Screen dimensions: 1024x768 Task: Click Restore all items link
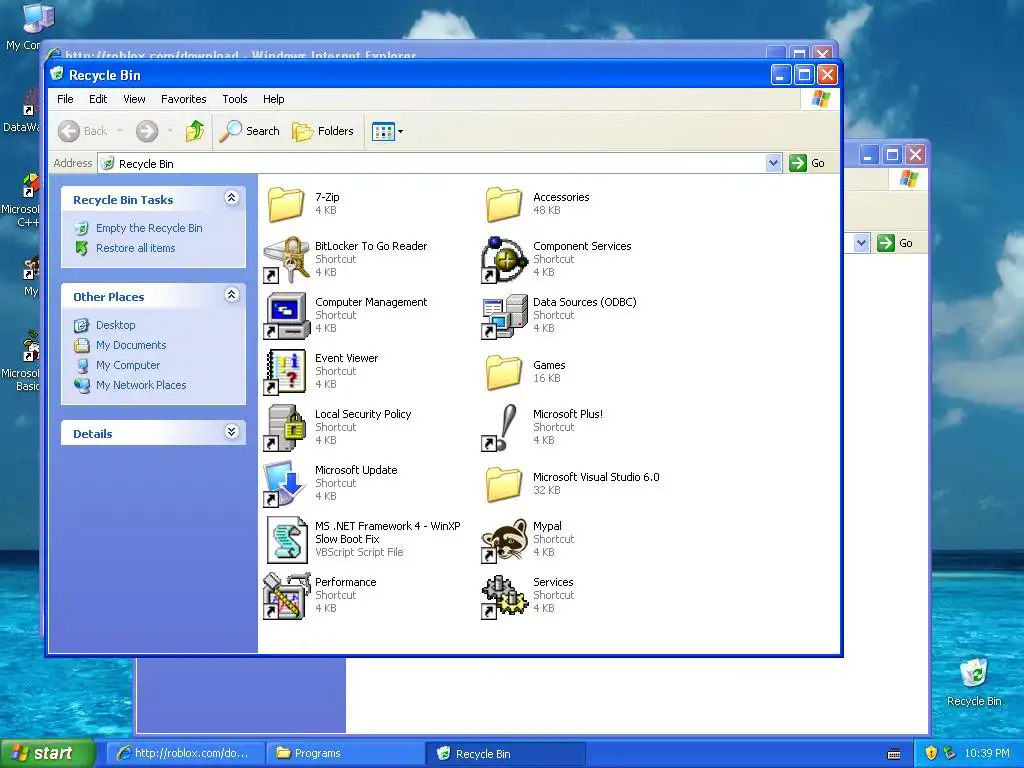135,248
